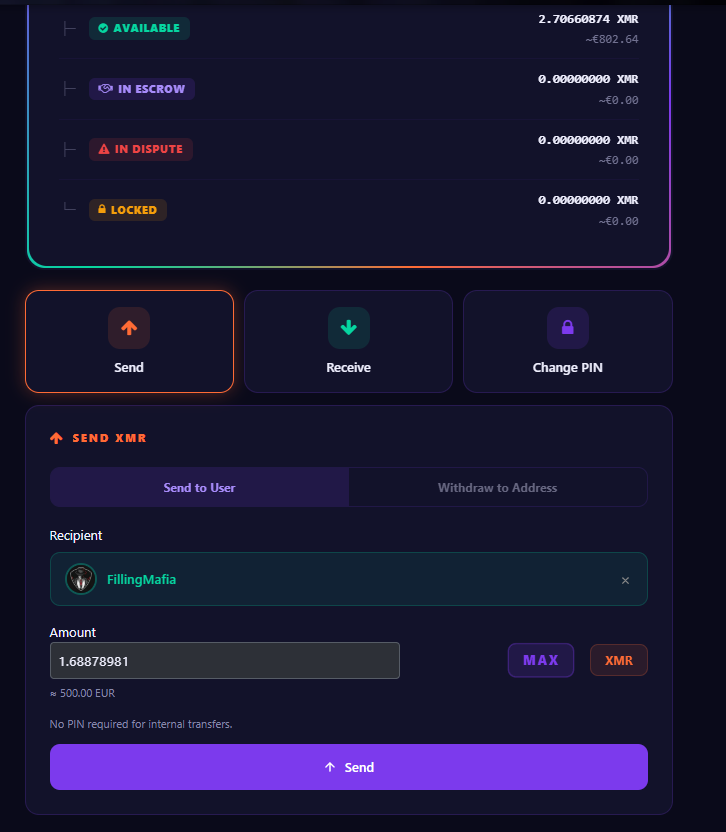The image size is (726, 832).
Task: Click the Send XMR header arrow icon
Action: pyautogui.click(x=56, y=438)
